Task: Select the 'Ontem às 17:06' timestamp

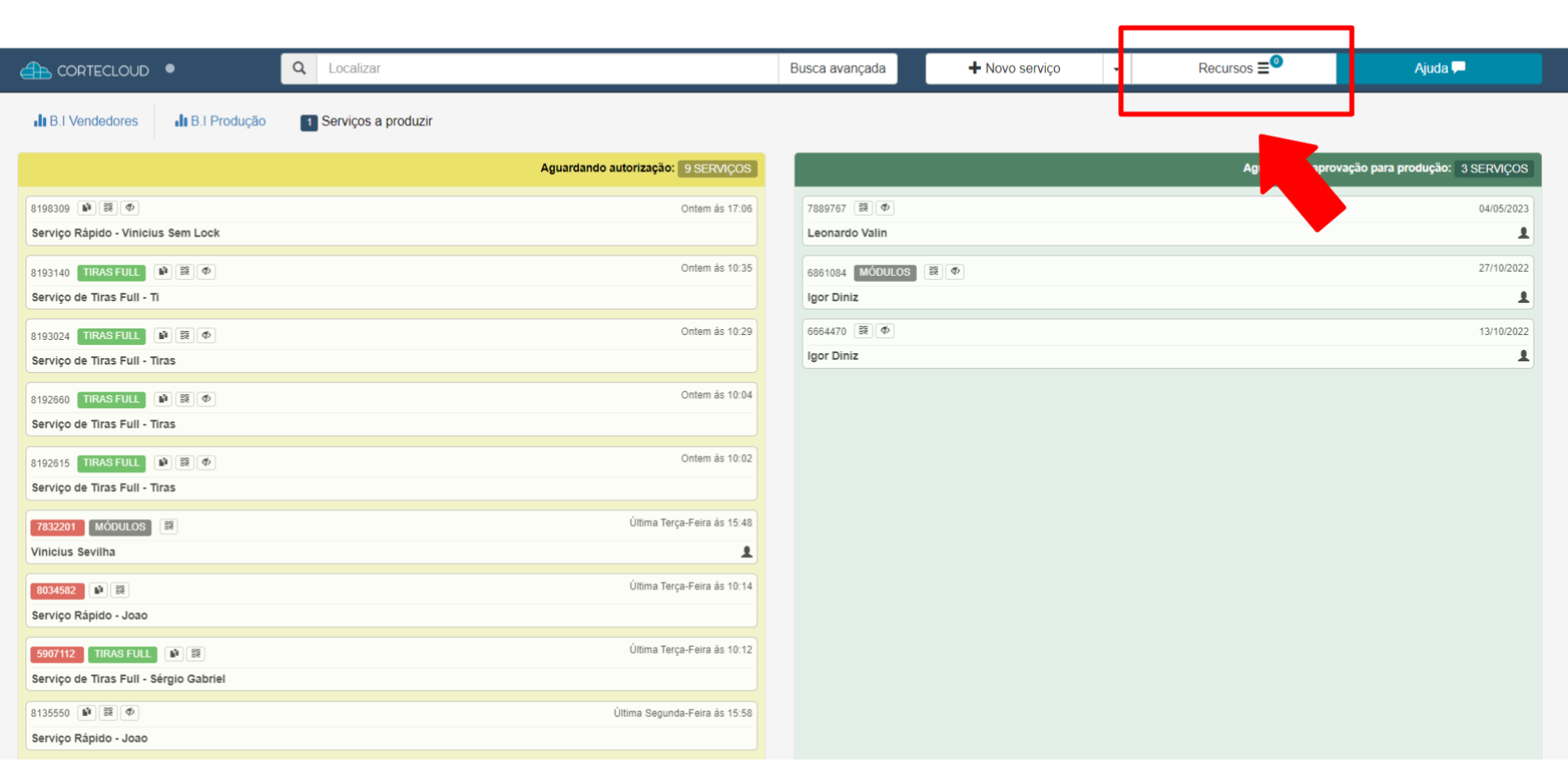Action: [716, 209]
